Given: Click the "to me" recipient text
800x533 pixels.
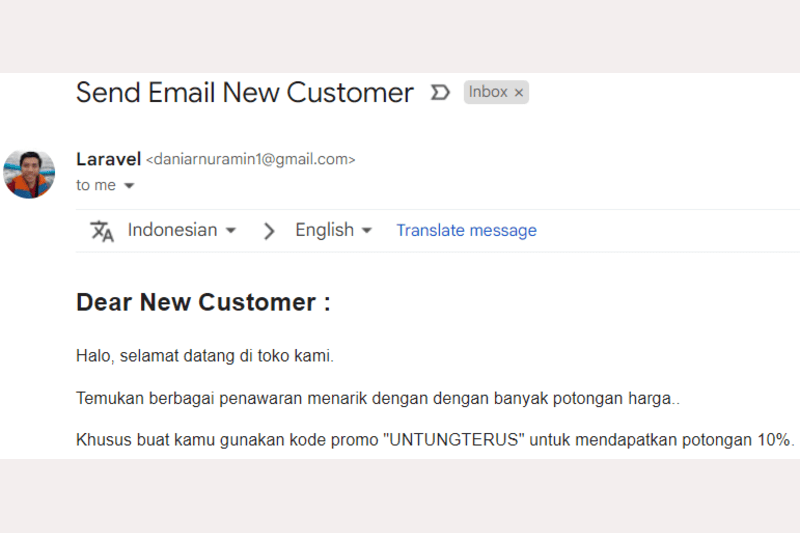Looking at the screenshot, I should click(96, 185).
